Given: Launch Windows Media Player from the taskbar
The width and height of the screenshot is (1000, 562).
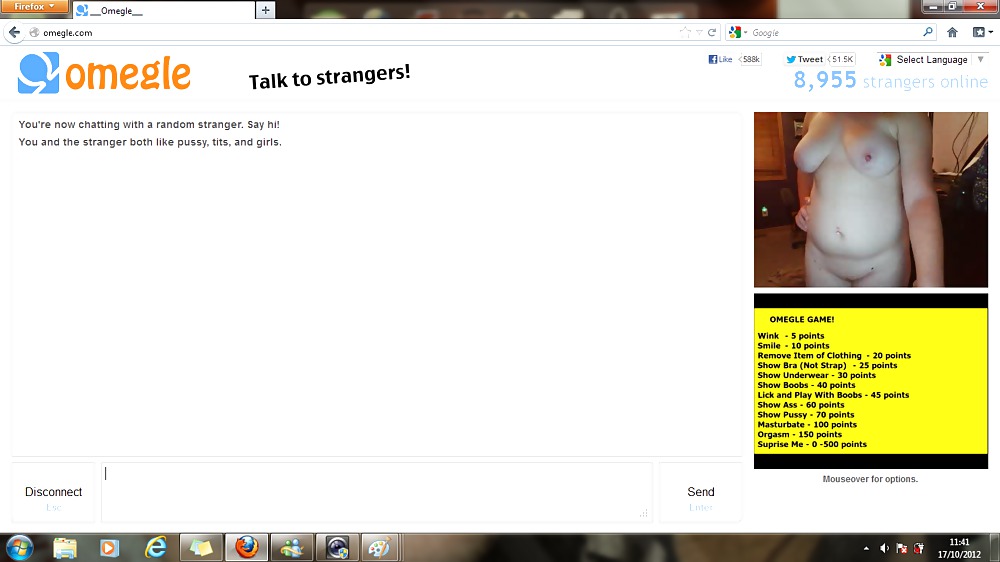Looking at the screenshot, I should click(110, 547).
